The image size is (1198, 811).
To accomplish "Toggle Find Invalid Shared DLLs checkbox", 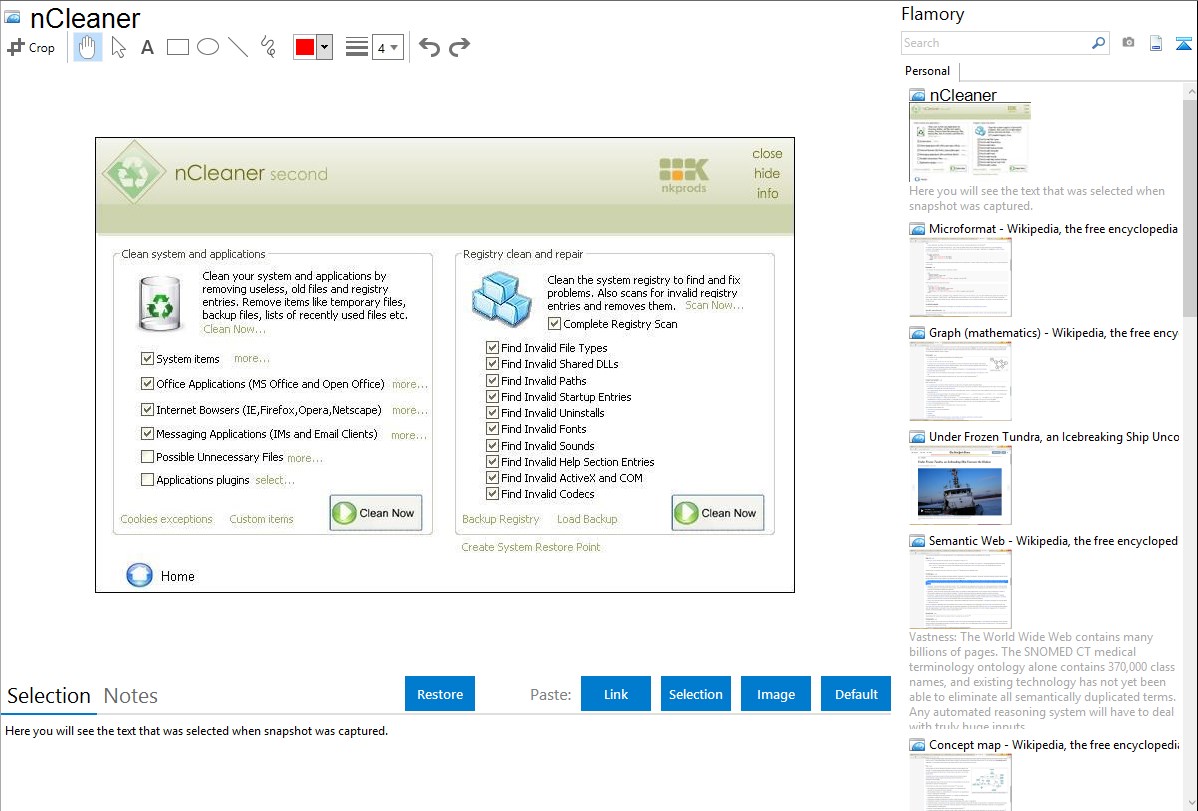I will click(x=492, y=364).
